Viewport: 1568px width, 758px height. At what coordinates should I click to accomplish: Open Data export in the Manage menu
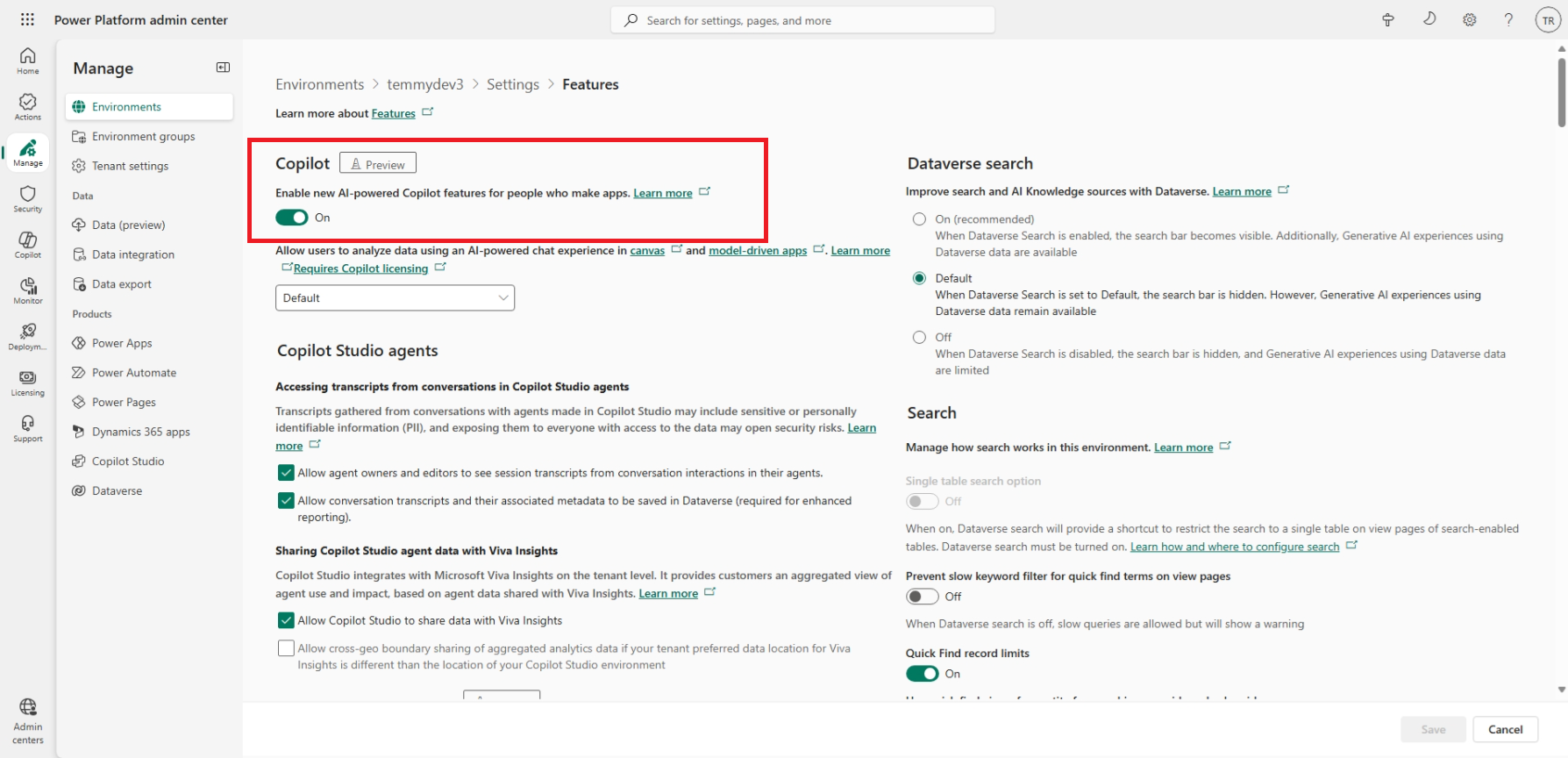pyautogui.click(x=149, y=284)
